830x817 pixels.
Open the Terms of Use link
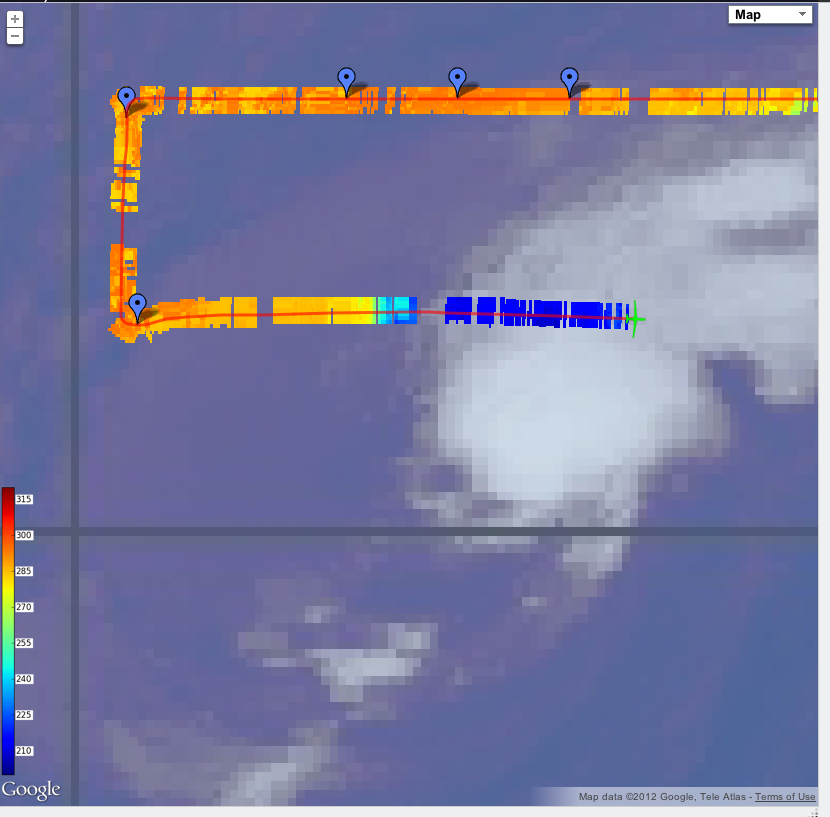[x=785, y=797]
